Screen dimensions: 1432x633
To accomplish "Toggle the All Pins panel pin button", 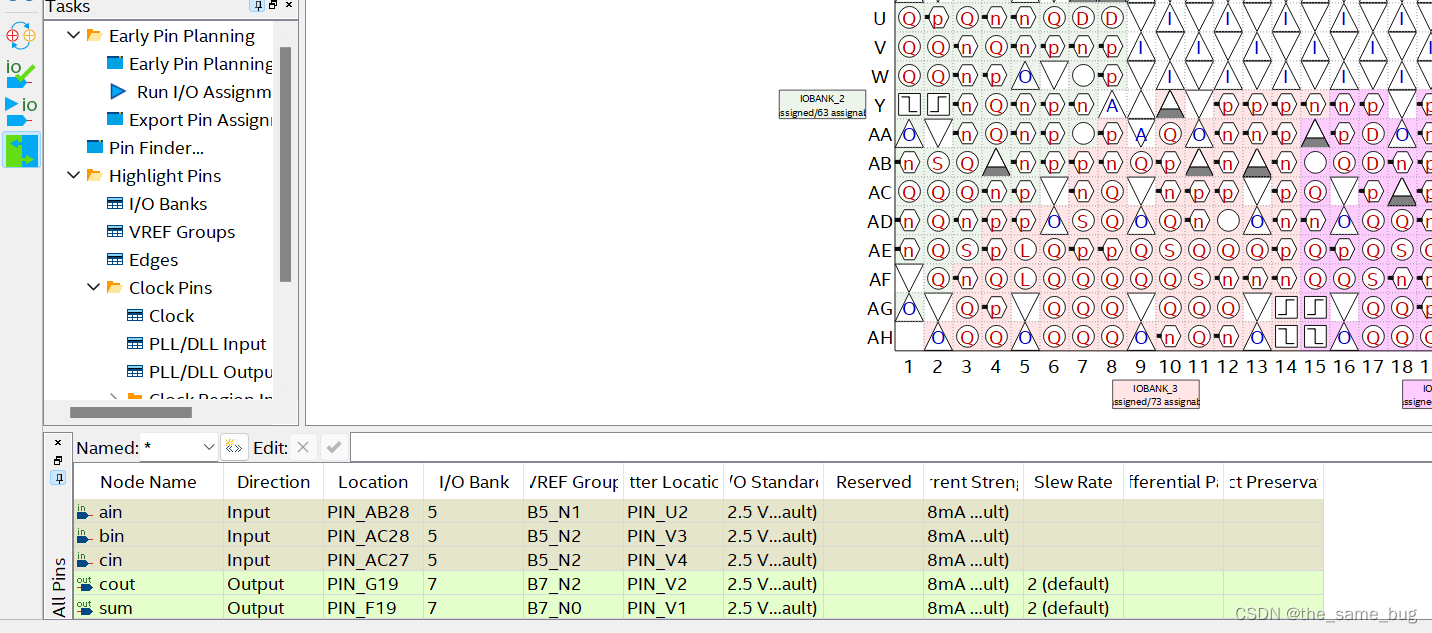I will click(58, 478).
